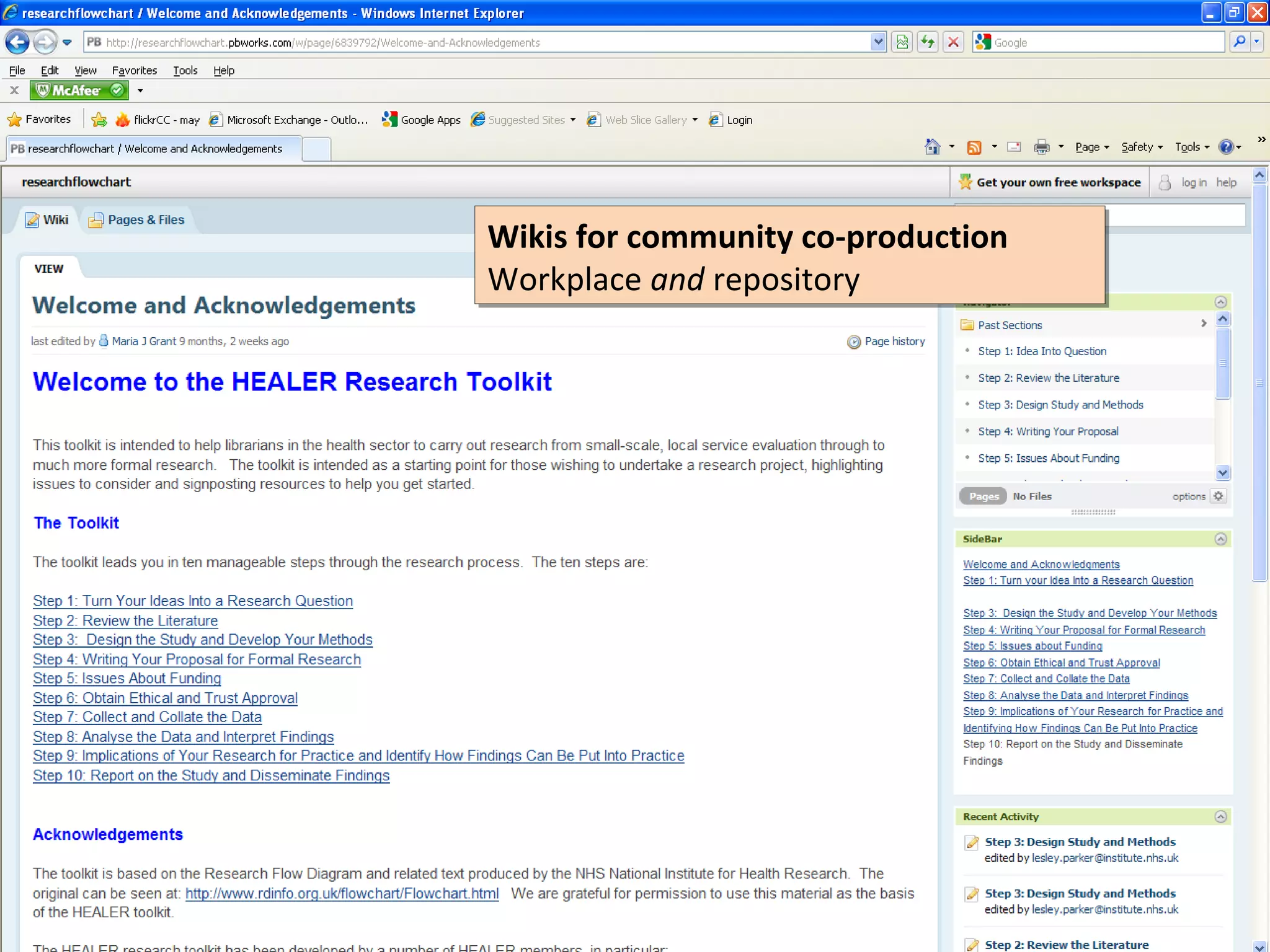Open Step 2: Review the Literature in Navigator
Viewport: 1270px width, 952px height.
click(x=1049, y=377)
